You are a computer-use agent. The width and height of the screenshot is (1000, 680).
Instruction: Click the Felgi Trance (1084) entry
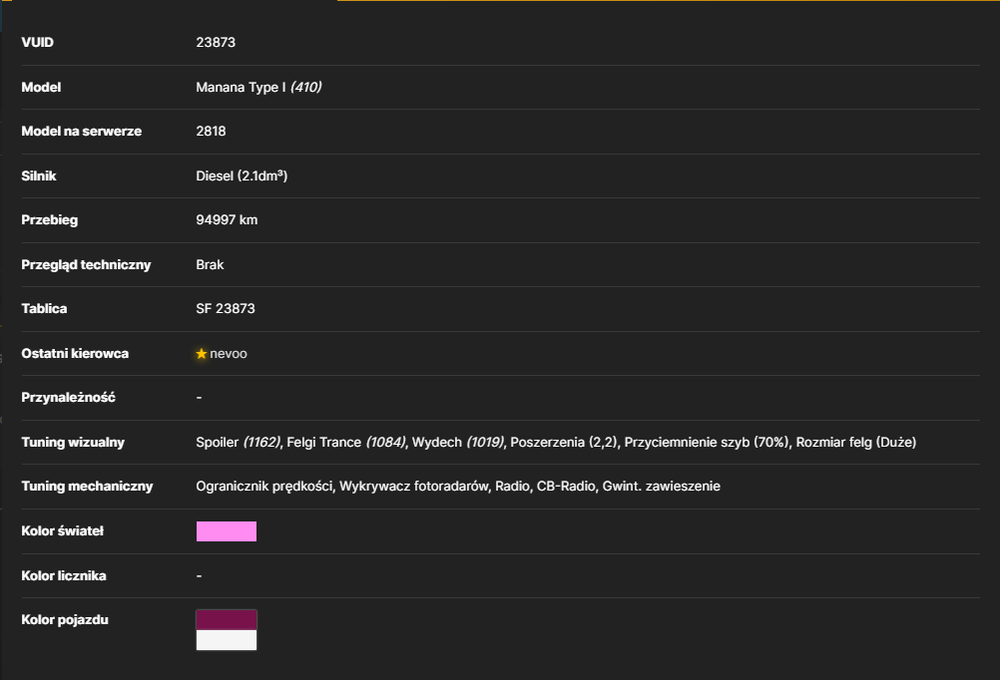(x=346, y=442)
